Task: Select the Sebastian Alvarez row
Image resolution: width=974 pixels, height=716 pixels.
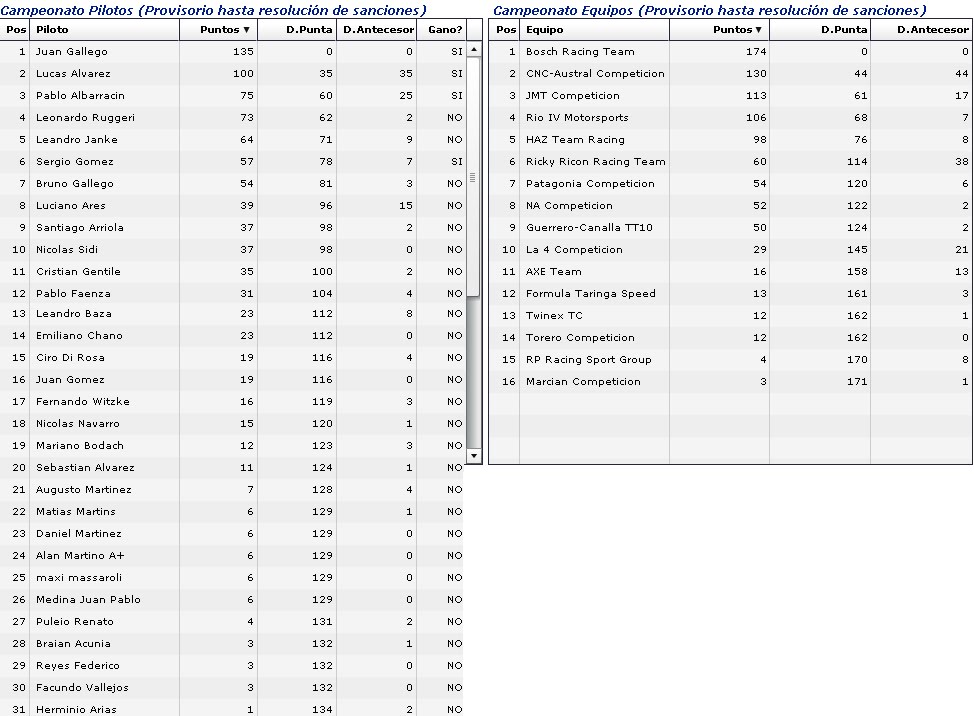Action: tap(232, 468)
